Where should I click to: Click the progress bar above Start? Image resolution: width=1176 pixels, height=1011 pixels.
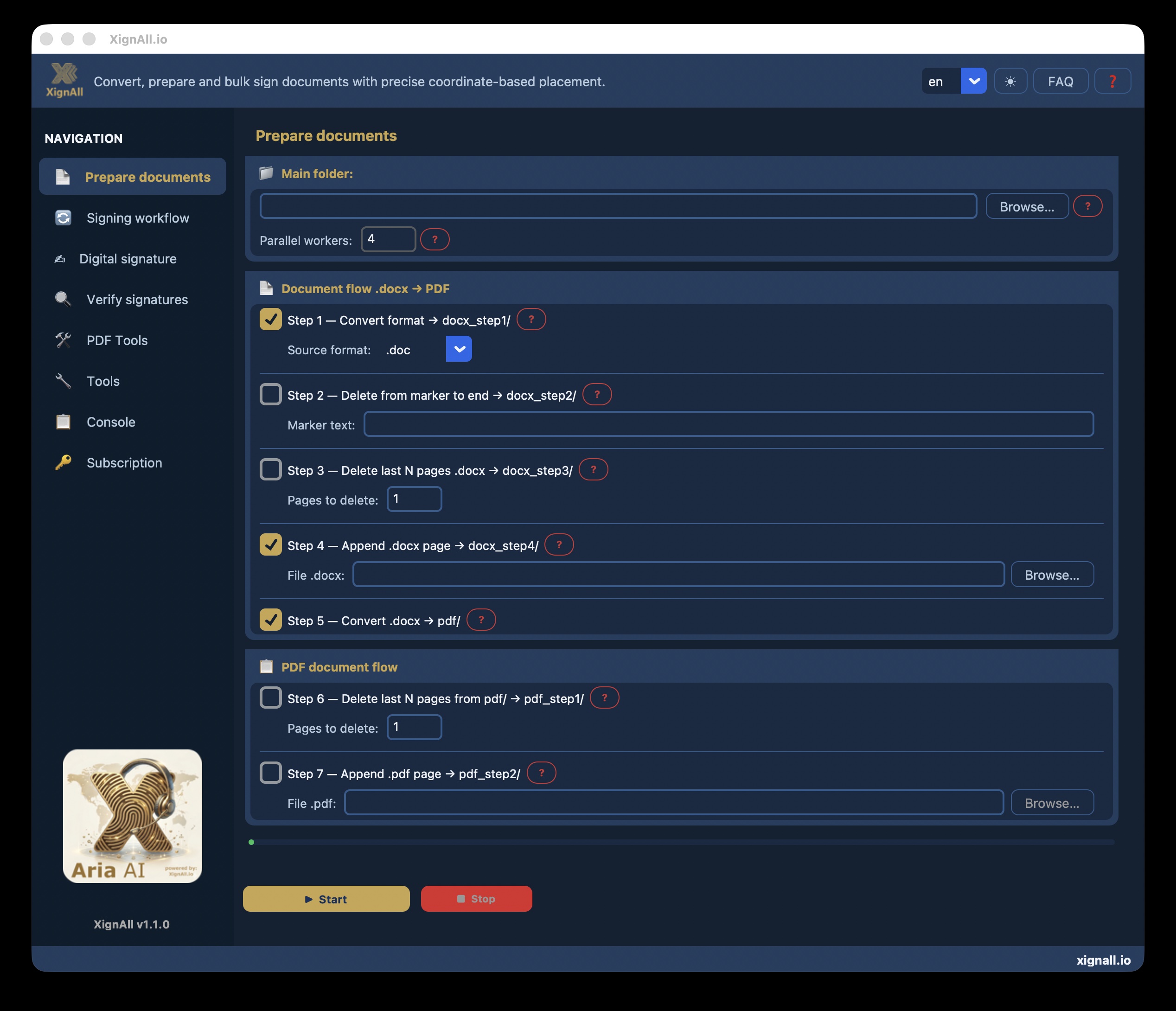(681, 842)
